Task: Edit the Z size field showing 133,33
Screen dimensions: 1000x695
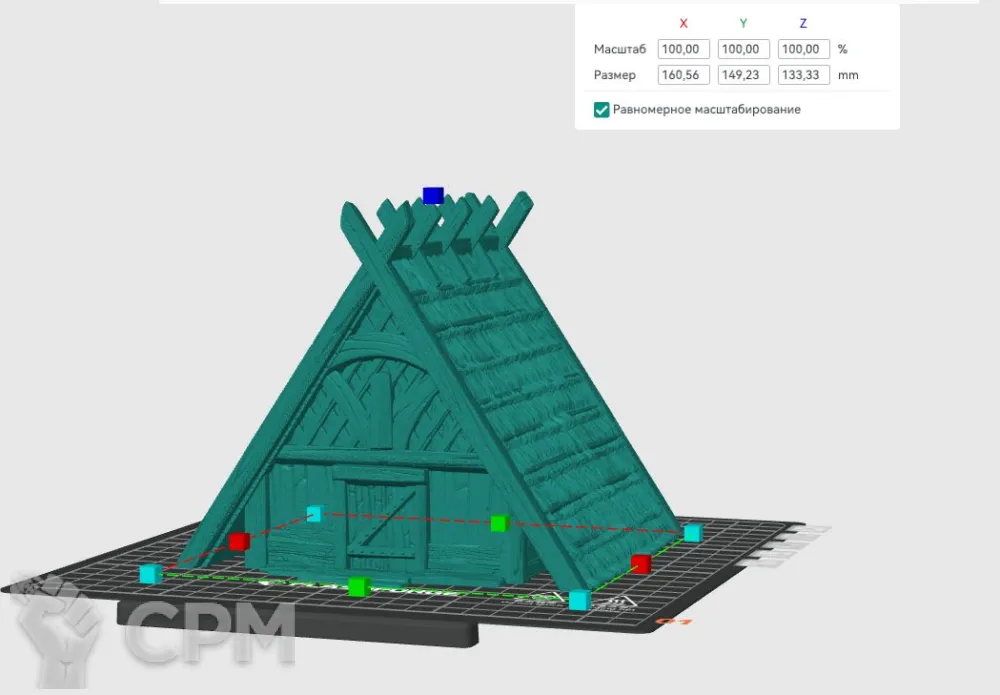Action: 804,75
